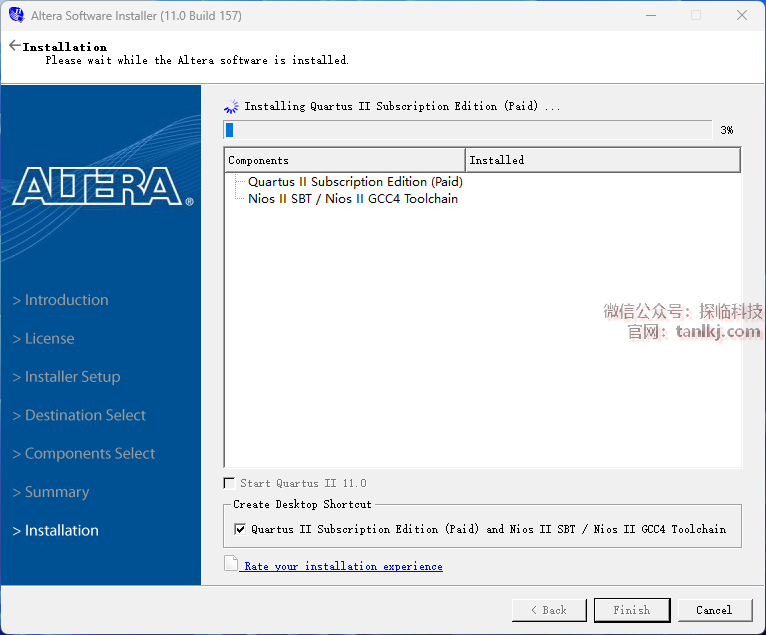Screen dimensions: 766x635
Task: Click the document icon beside rate link
Action: point(231,565)
